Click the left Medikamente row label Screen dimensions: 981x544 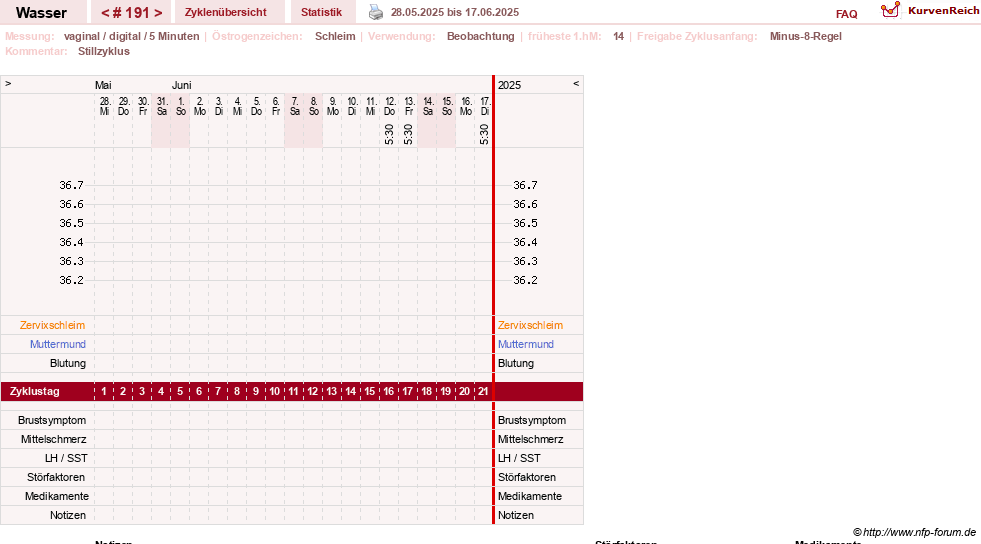(x=57, y=496)
